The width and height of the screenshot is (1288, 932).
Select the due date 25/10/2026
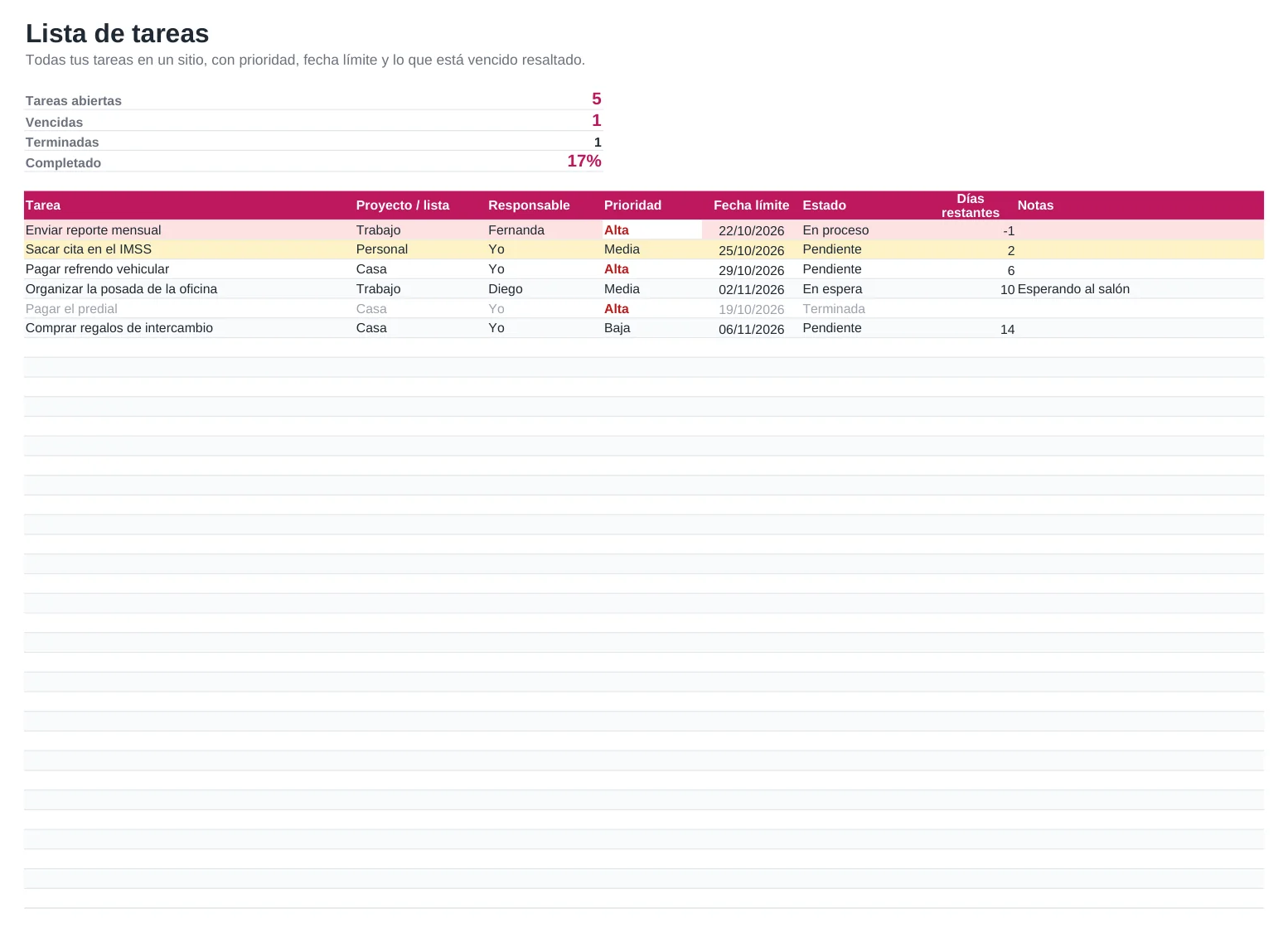coord(752,250)
